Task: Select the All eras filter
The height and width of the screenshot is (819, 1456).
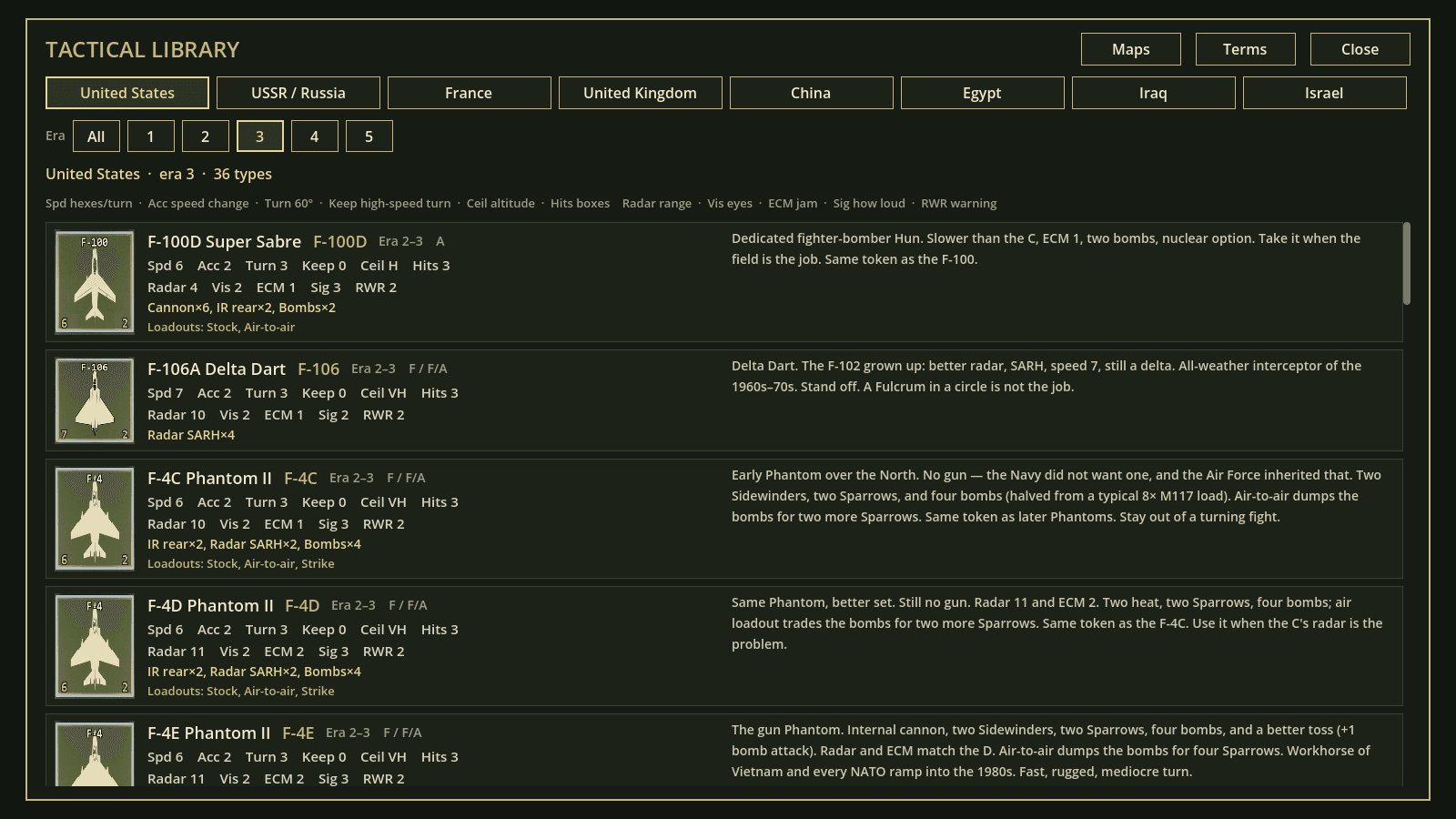Action: click(96, 136)
